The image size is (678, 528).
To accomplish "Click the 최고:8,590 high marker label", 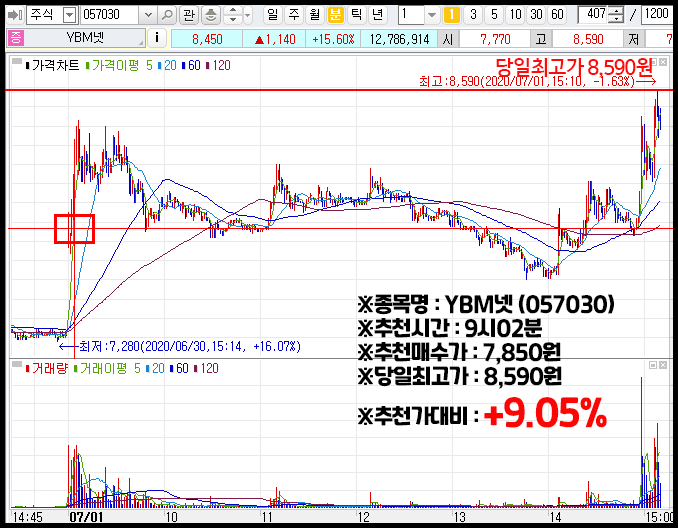I will coord(537,81).
